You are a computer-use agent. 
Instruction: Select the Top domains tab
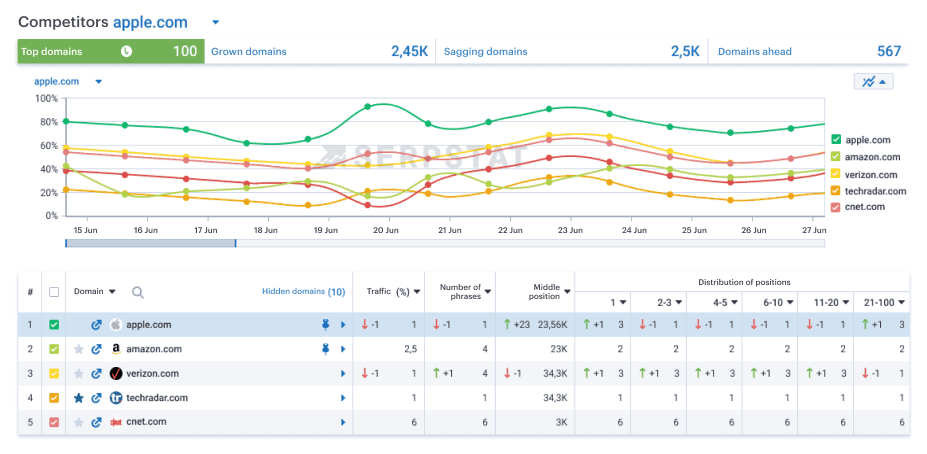[111, 51]
